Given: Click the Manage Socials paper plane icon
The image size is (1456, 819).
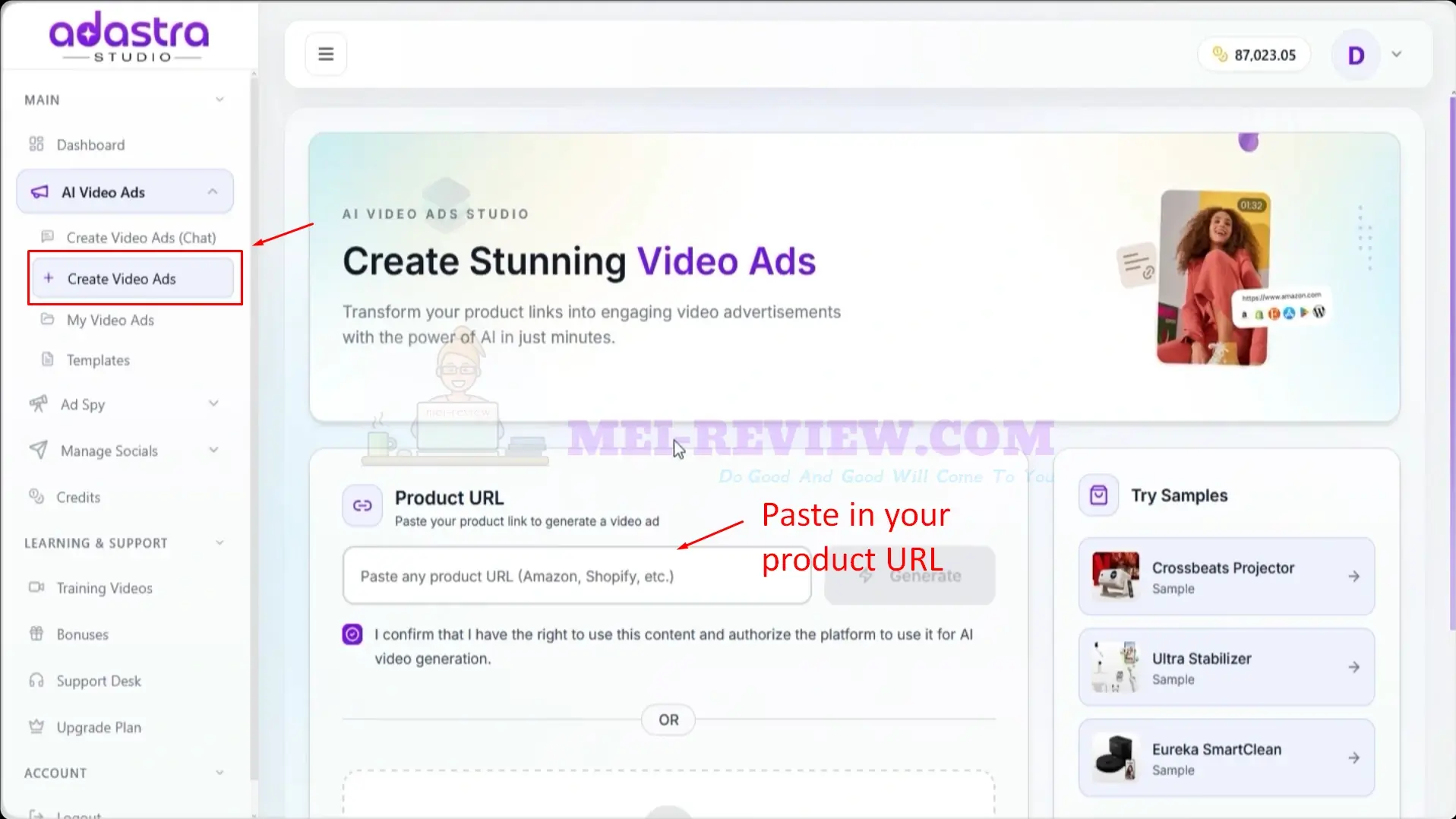Looking at the screenshot, I should click(38, 450).
